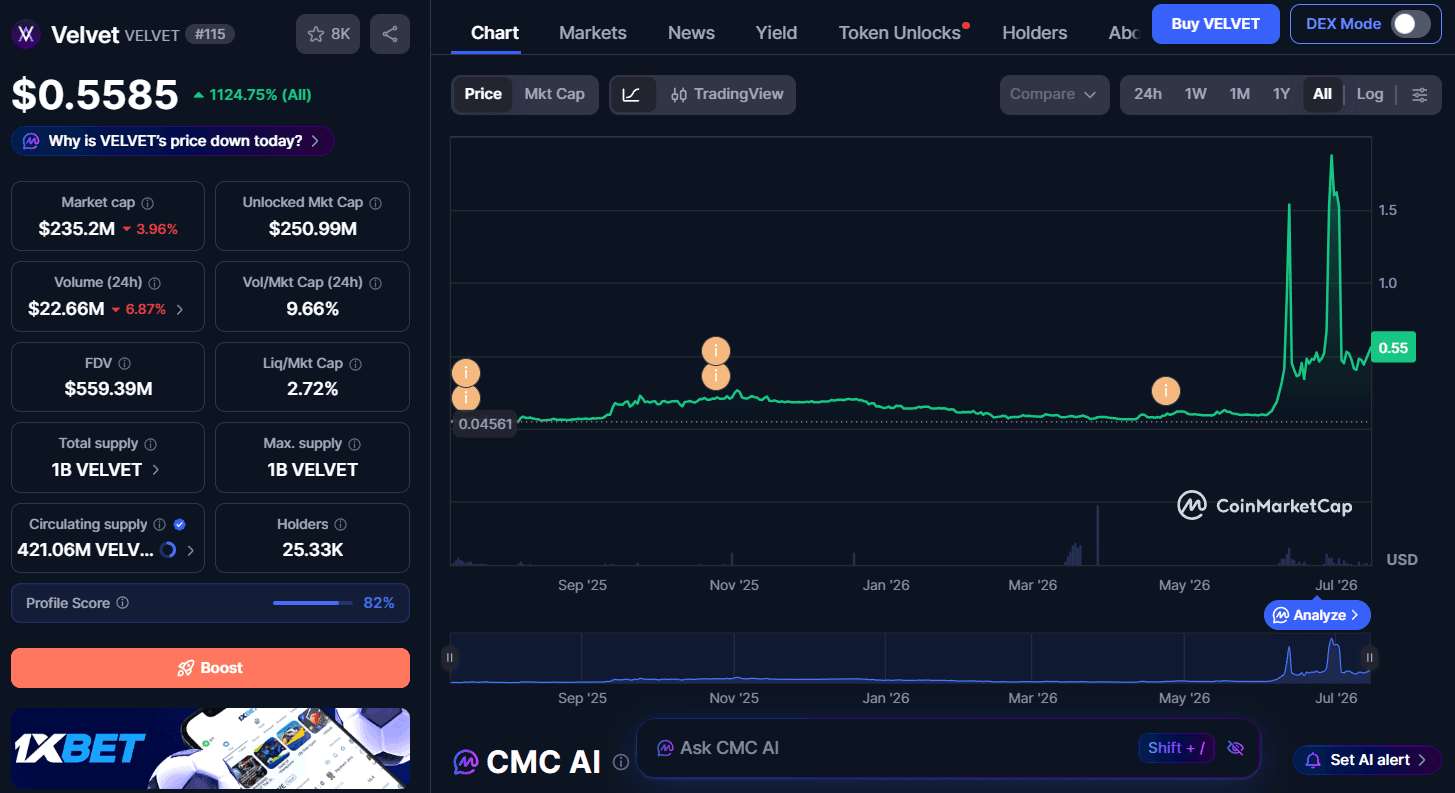Click the info icon next to Market cap
The width and height of the screenshot is (1455, 793).
(147, 203)
